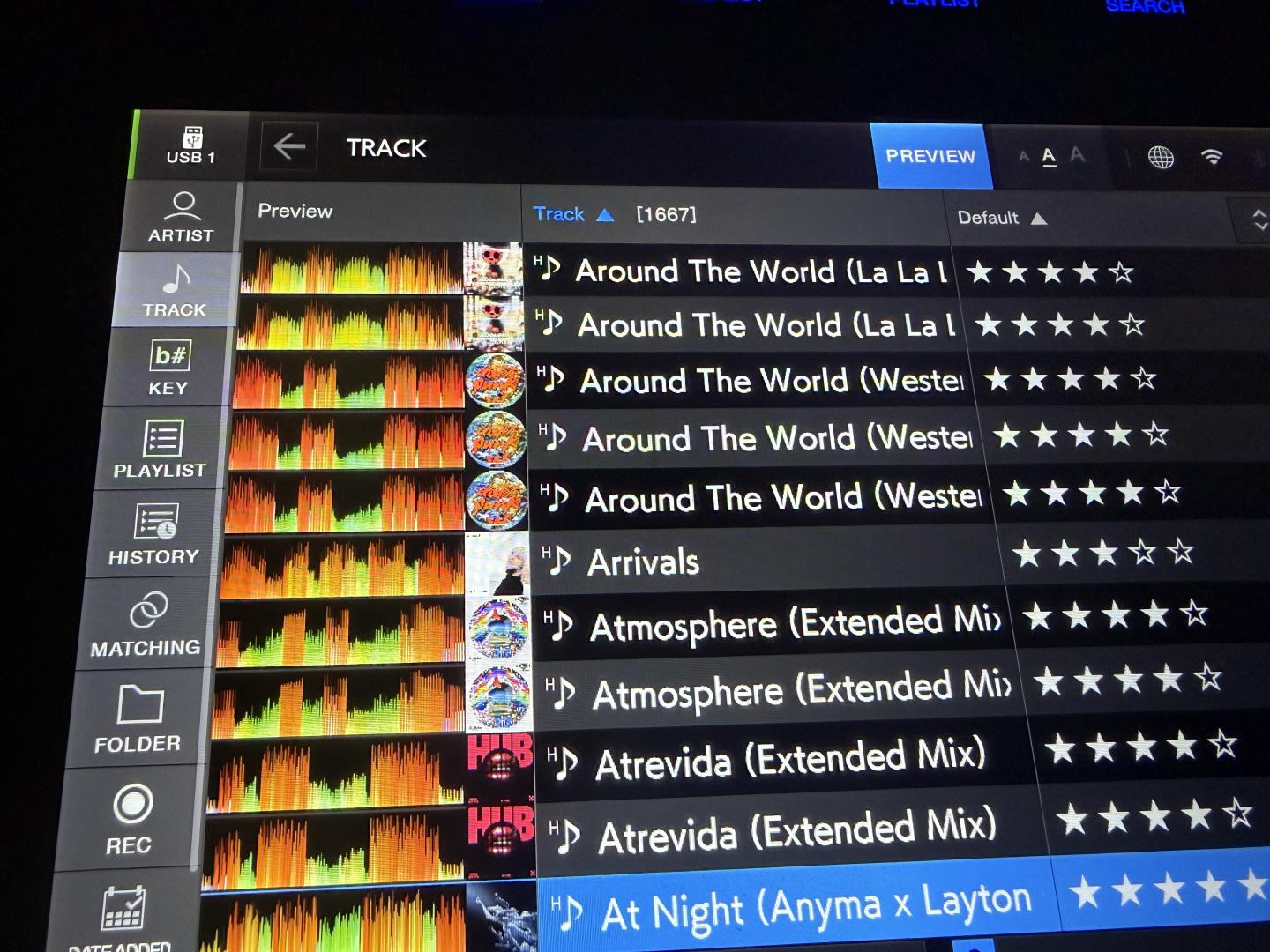The height and width of the screenshot is (952, 1270).
Task: Open the Key browse category
Action: point(169,368)
